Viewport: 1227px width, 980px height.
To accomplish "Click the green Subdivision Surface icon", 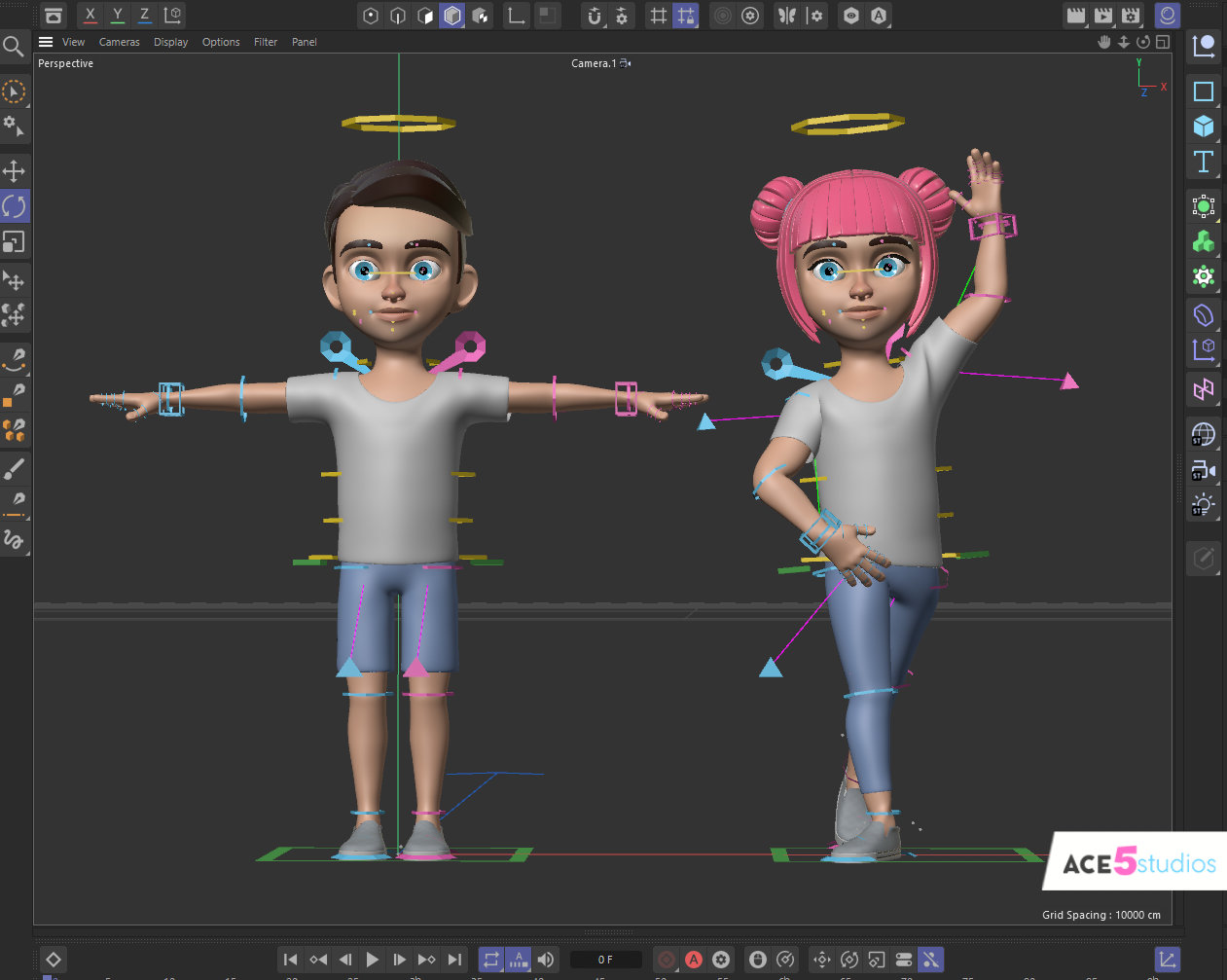I will click(1204, 241).
